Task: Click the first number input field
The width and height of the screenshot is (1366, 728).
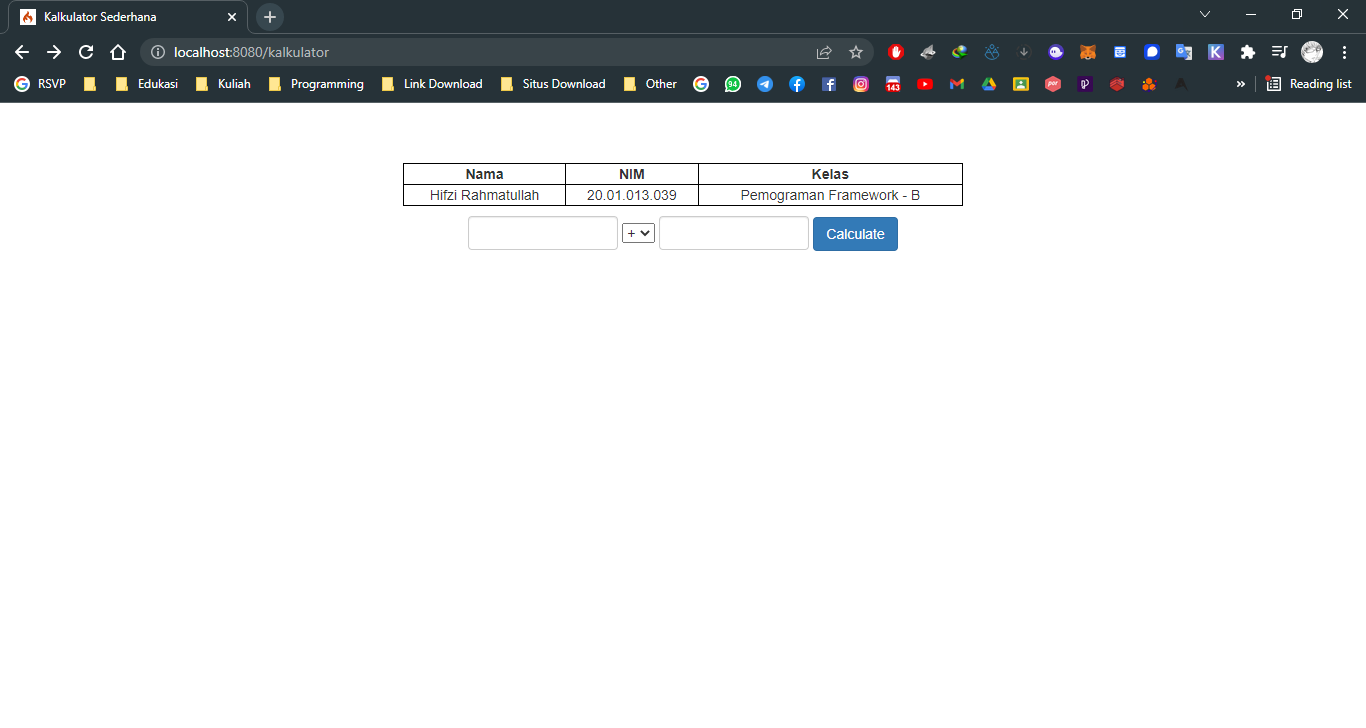Action: (x=542, y=232)
